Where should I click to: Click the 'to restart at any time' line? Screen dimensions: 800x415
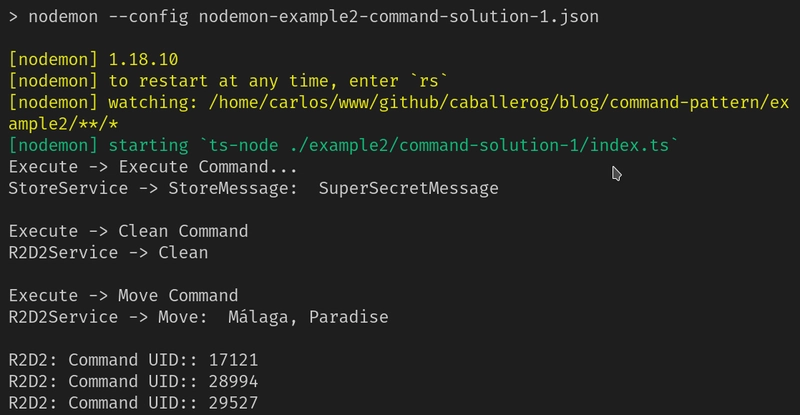(x=229, y=81)
